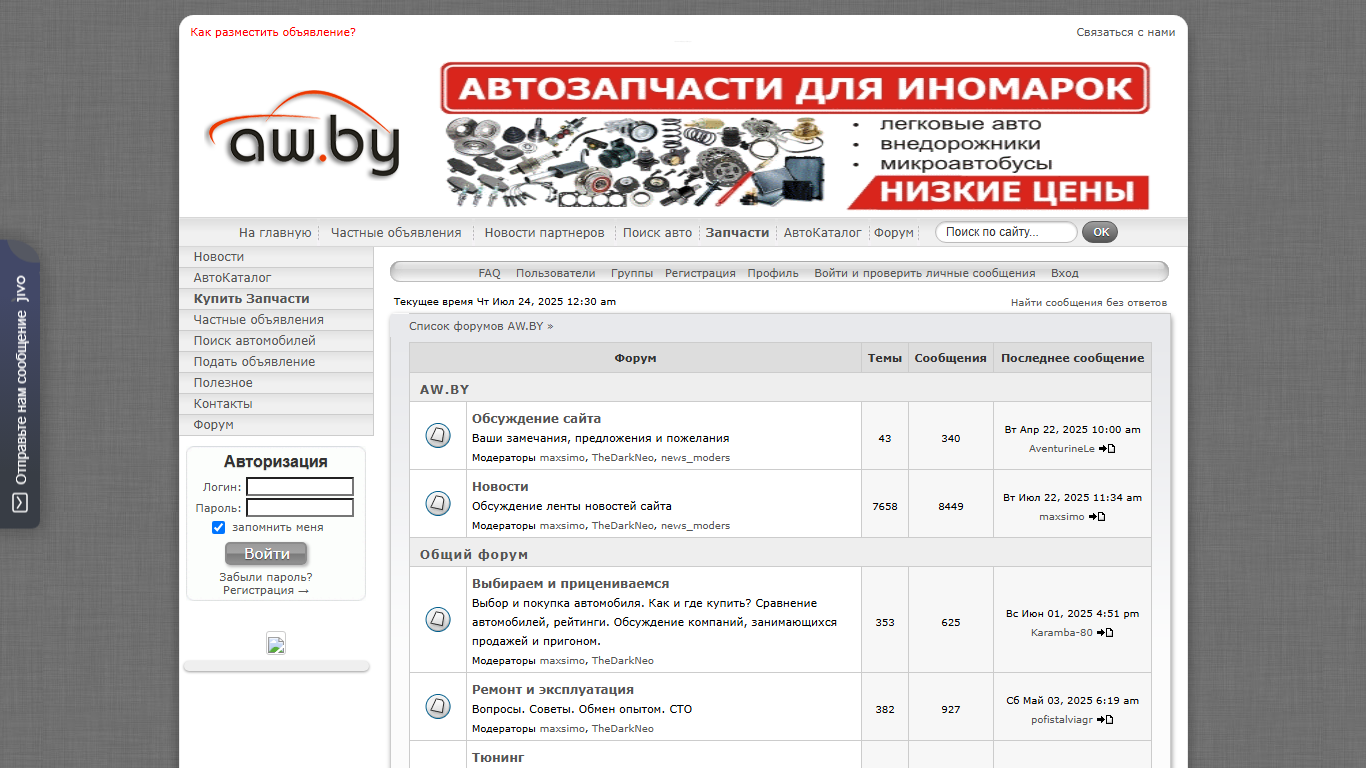Toggle the запомнить меня checkbox
The width and height of the screenshot is (1366, 768).
(219, 527)
